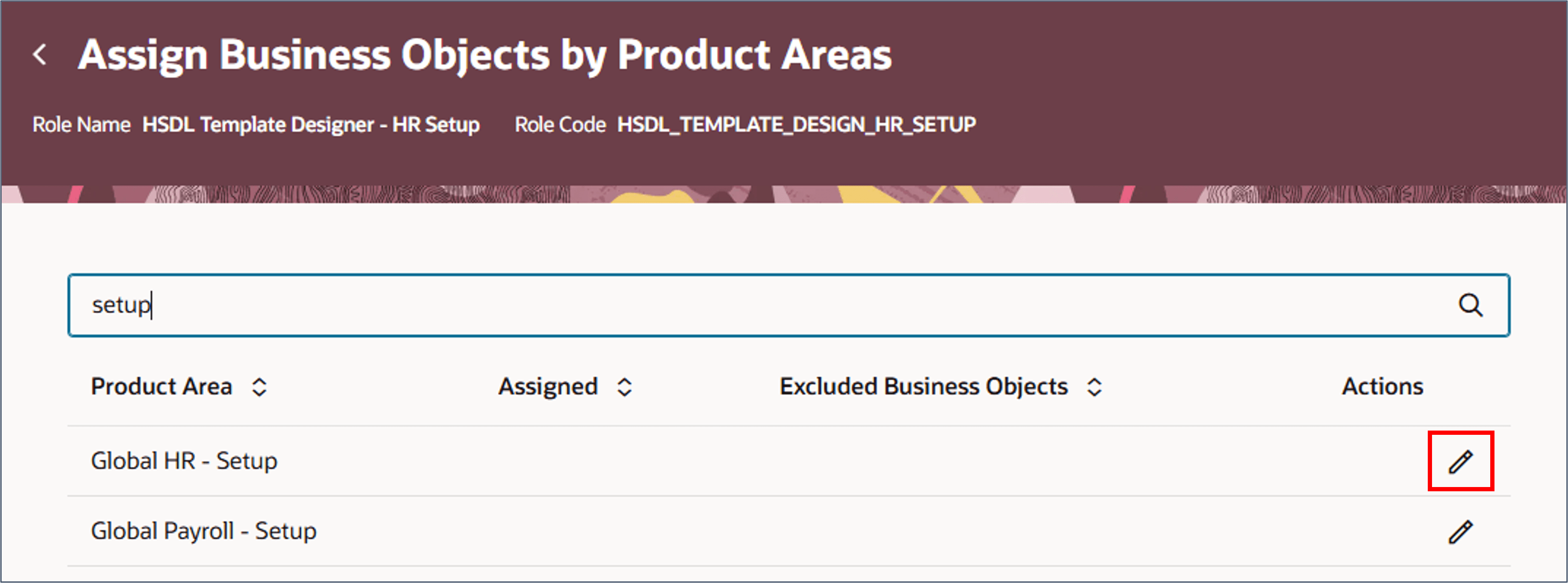
Task: Click the HSDL Template Designer - HR Setup role name
Action: click(x=311, y=124)
